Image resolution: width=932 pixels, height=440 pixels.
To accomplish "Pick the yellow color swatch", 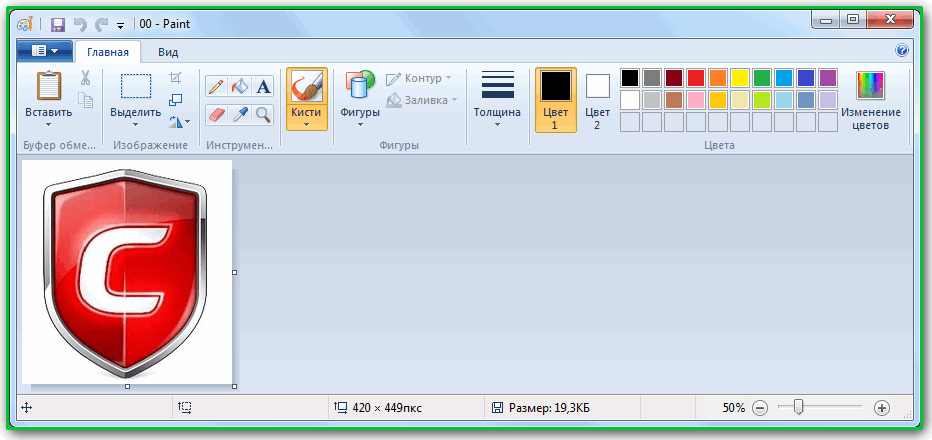I will (x=740, y=78).
